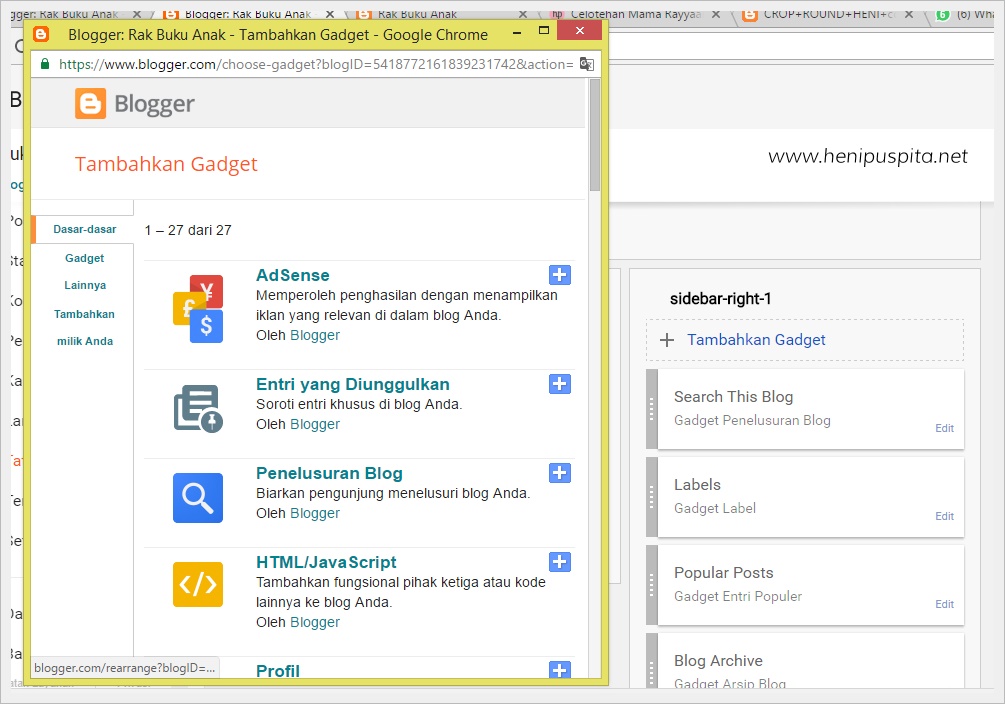Click the Labels gadget card

(811, 497)
